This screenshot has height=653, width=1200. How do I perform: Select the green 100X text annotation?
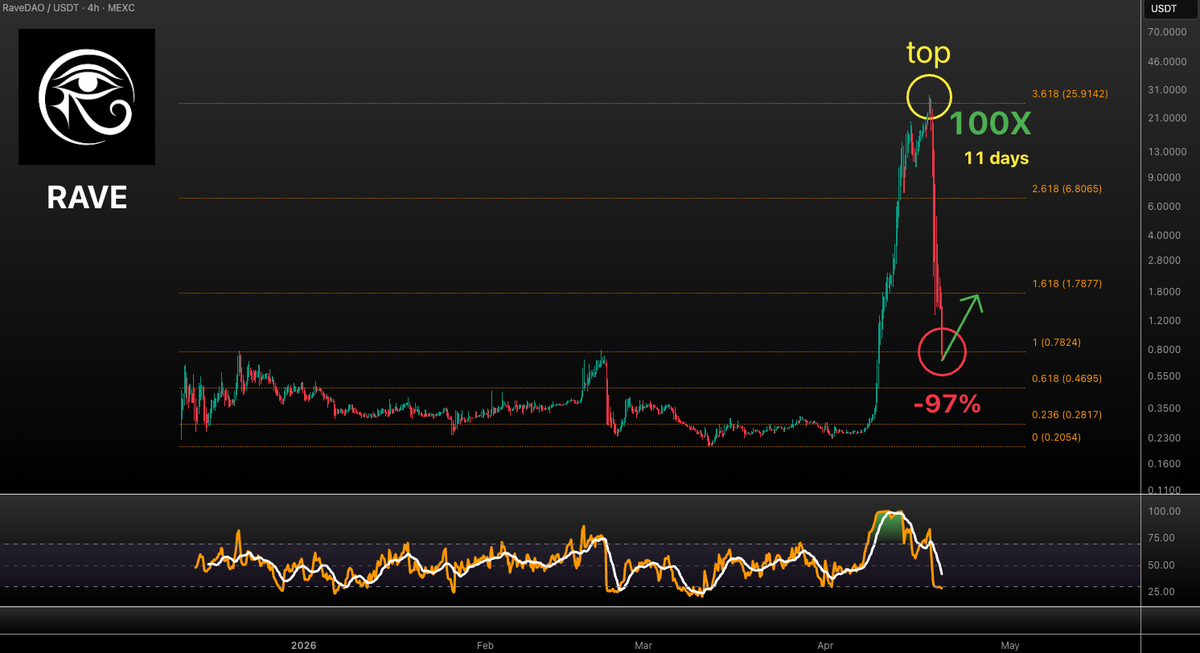(990, 124)
